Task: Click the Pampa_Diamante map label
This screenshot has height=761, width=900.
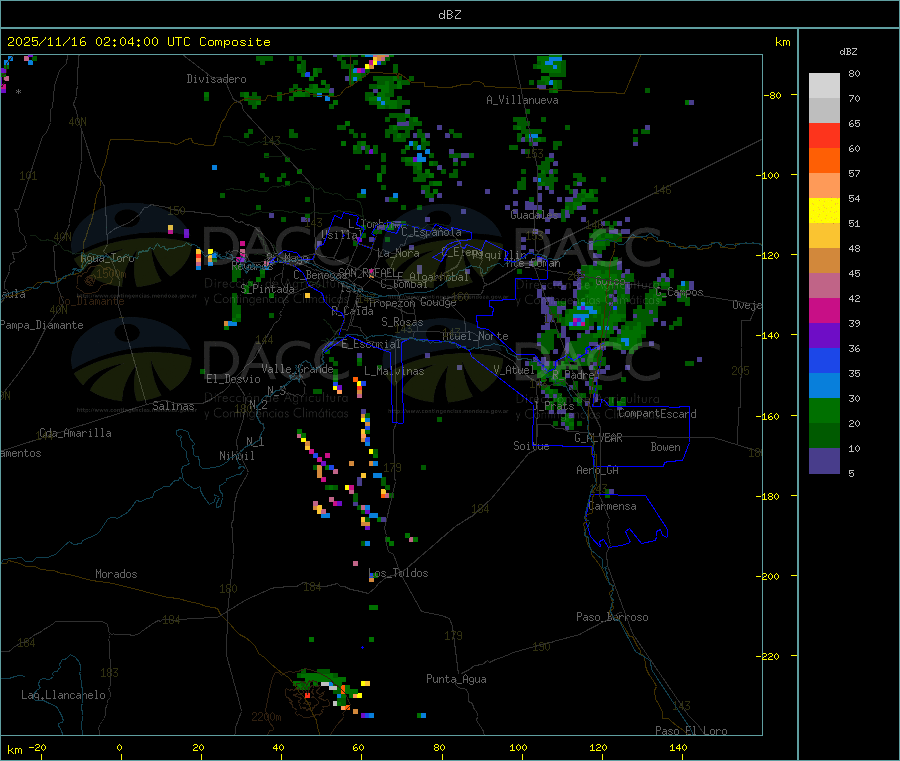Action: click(x=42, y=325)
